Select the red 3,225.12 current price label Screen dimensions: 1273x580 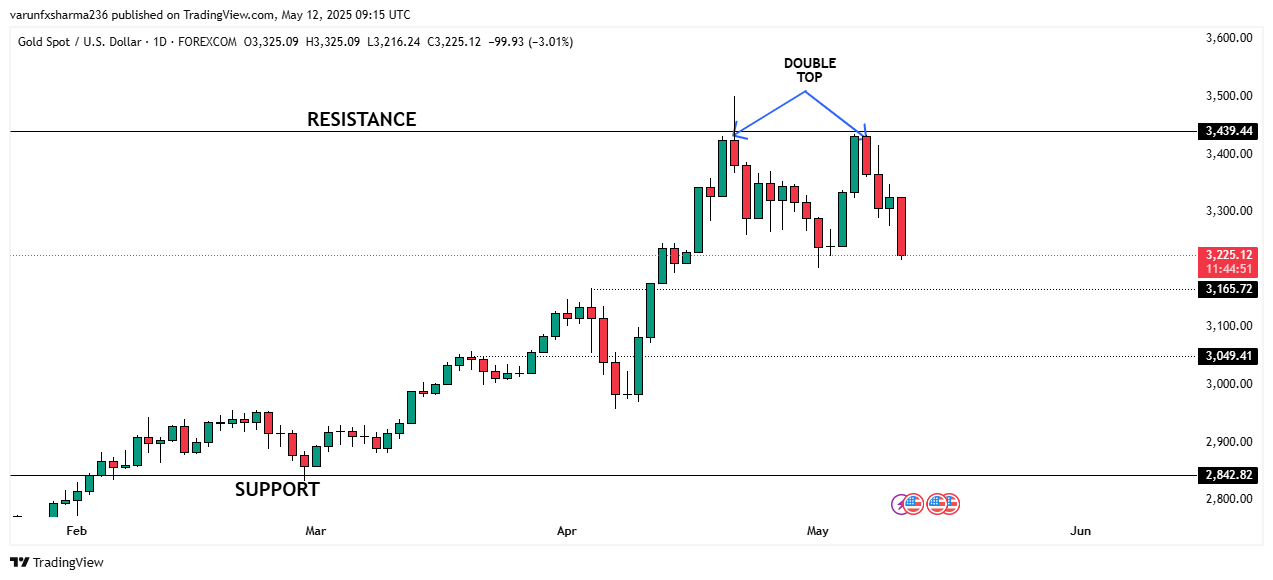coord(1229,255)
